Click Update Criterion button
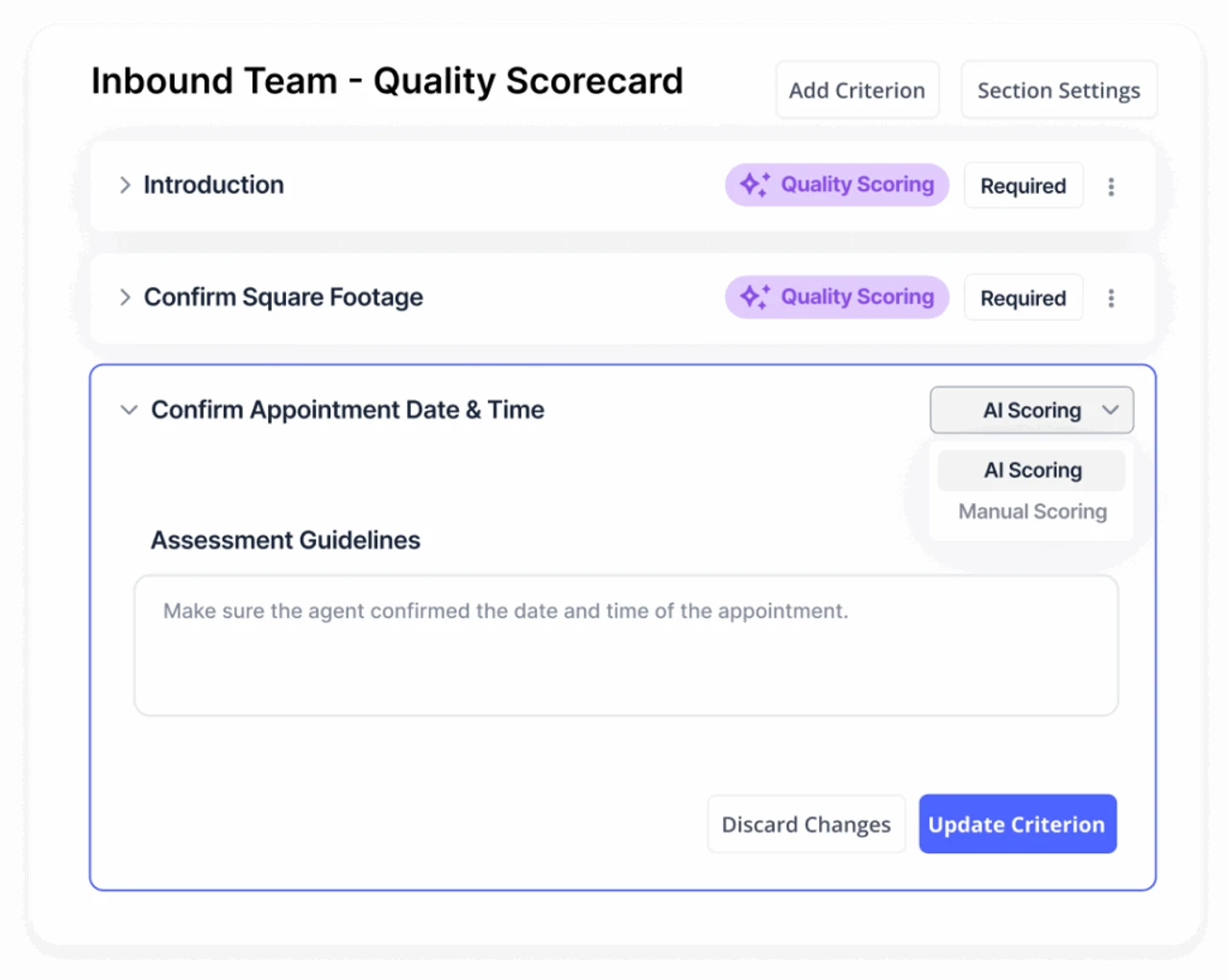The height and width of the screenshot is (980, 1229). 1017,824
